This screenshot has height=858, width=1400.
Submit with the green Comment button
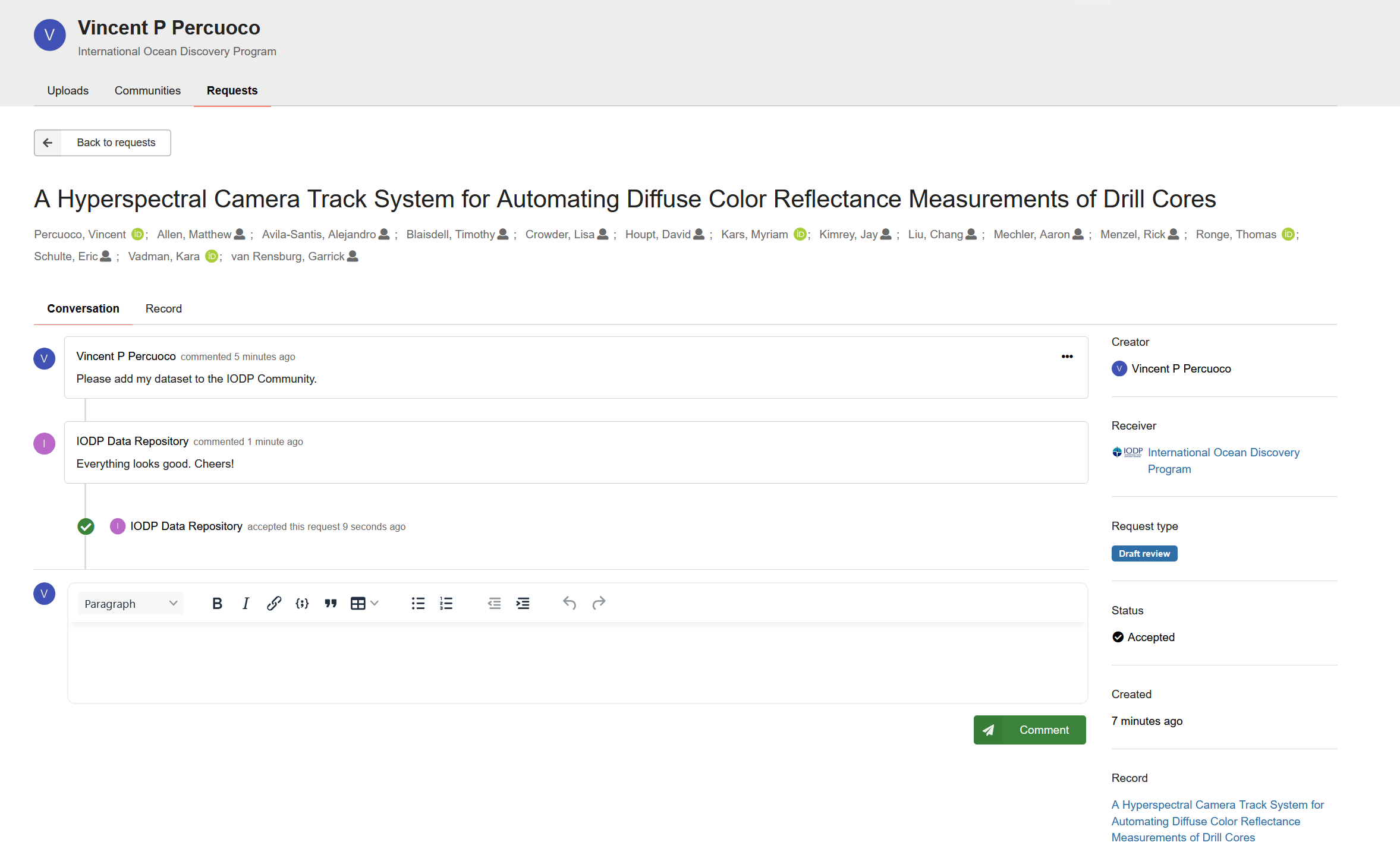pyautogui.click(x=1030, y=730)
